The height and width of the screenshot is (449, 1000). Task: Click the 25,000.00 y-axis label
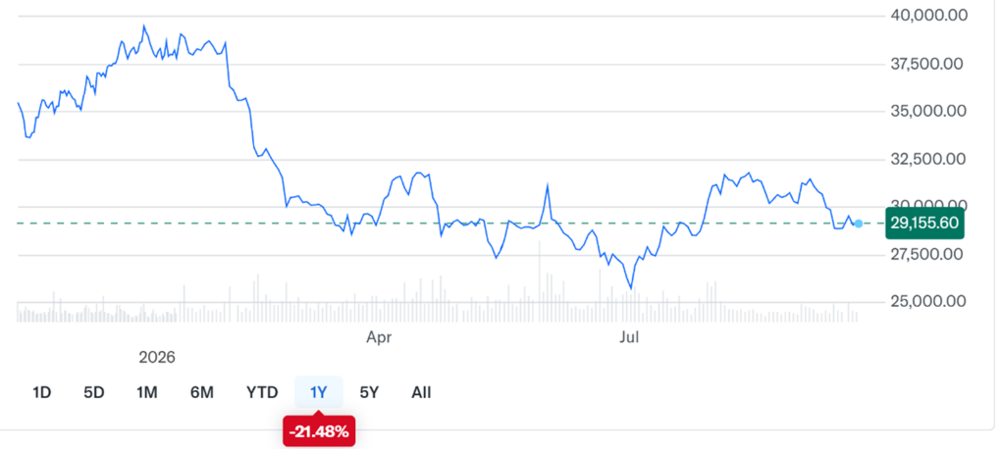928,300
